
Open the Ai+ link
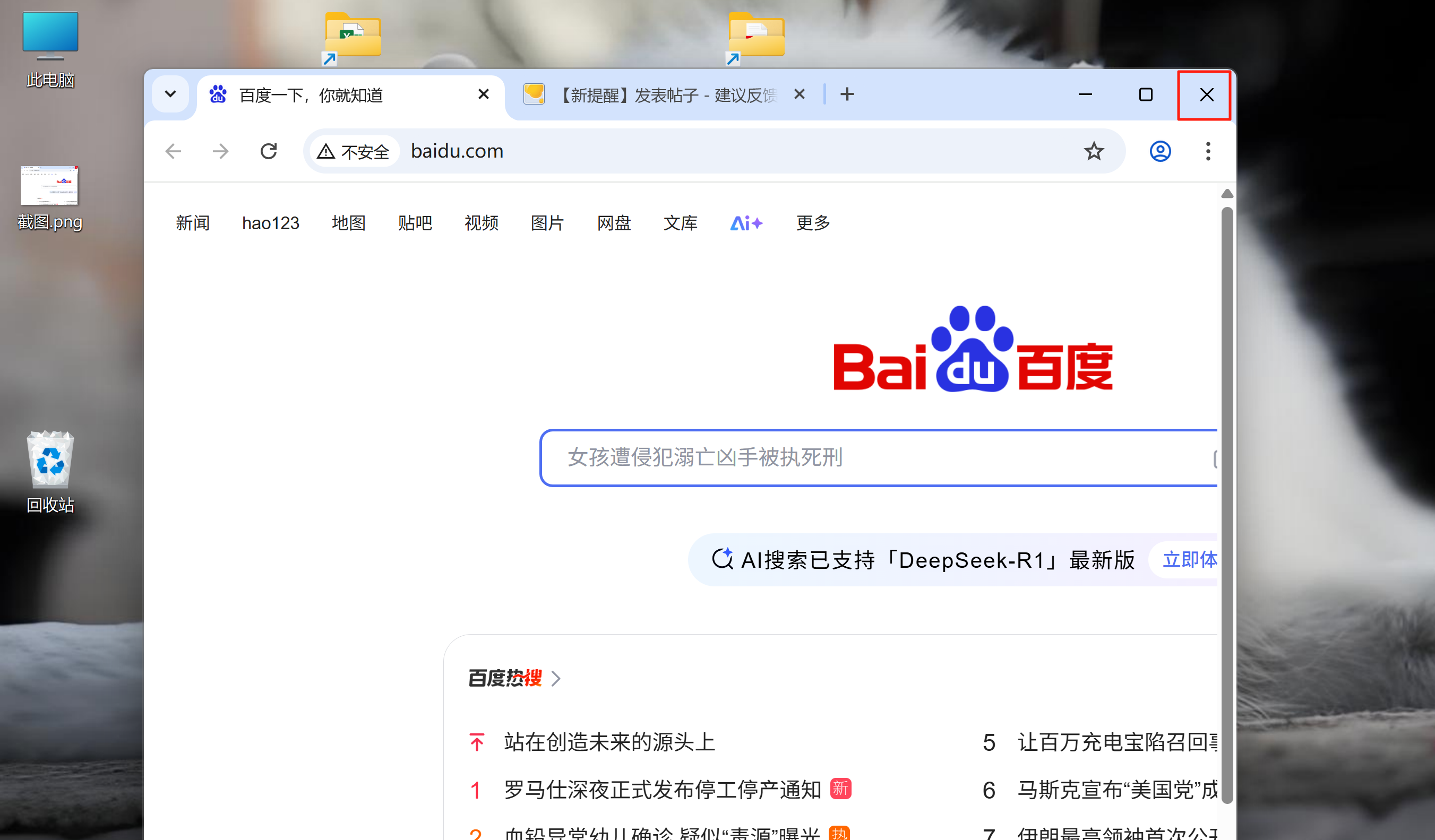coord(746,223)
